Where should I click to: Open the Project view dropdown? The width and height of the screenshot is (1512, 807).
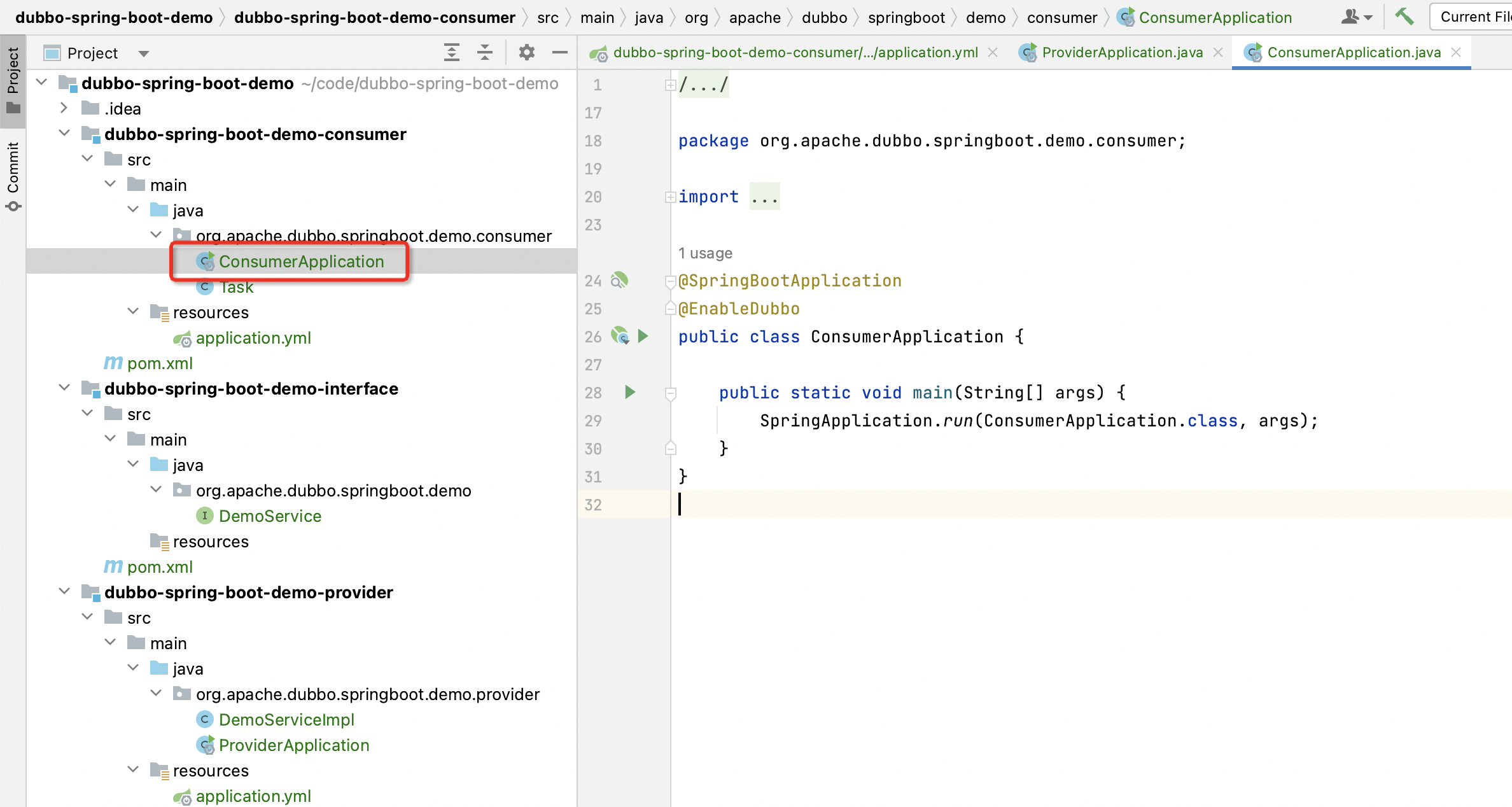144,53
